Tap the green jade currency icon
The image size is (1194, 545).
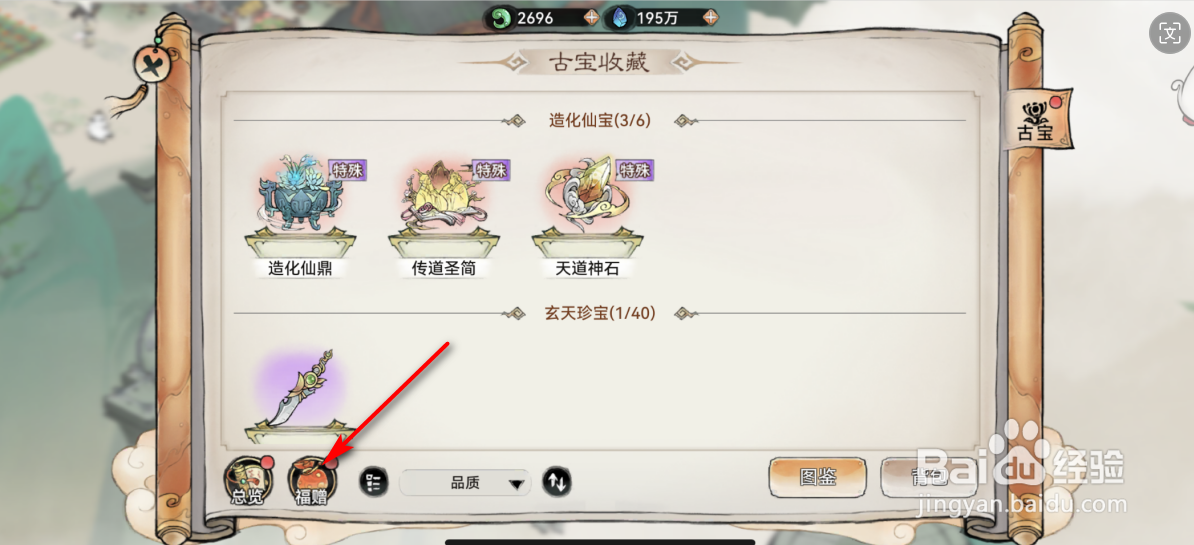coord(501,18)
